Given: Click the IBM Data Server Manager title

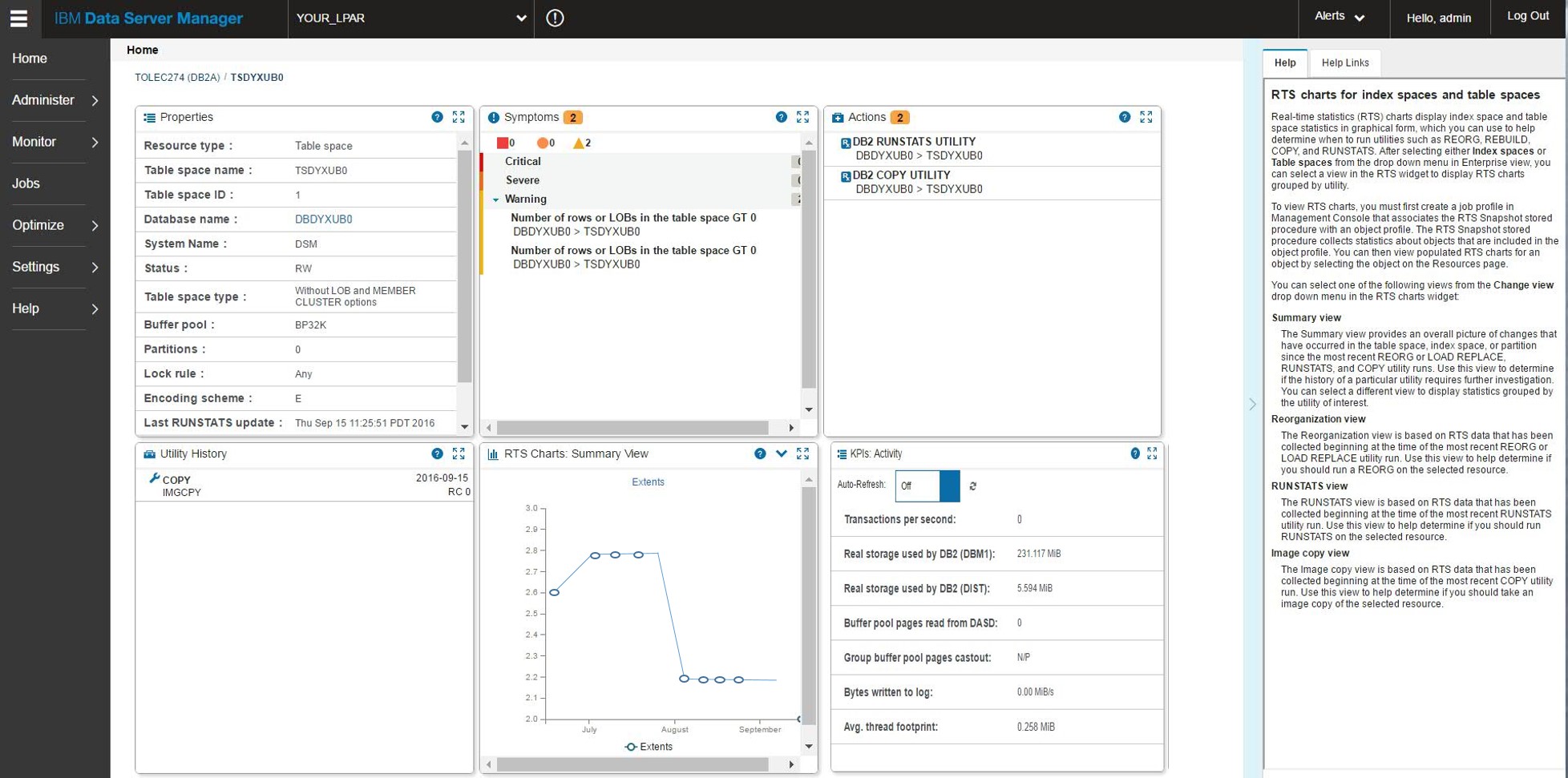Looking at the screenshot, I should point(148,18).
